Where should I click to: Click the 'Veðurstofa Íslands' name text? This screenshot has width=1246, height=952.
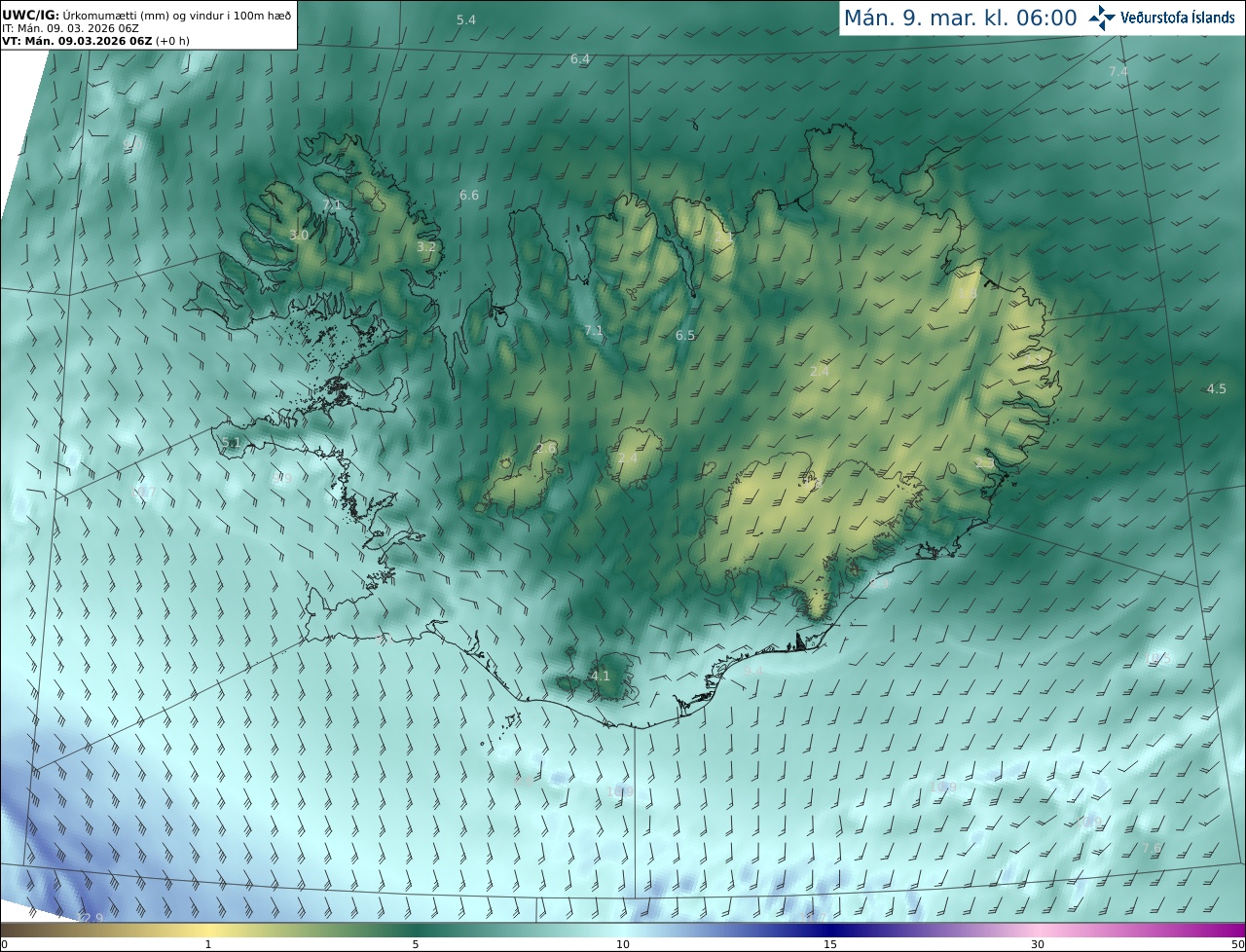(x=1178, y=18)
